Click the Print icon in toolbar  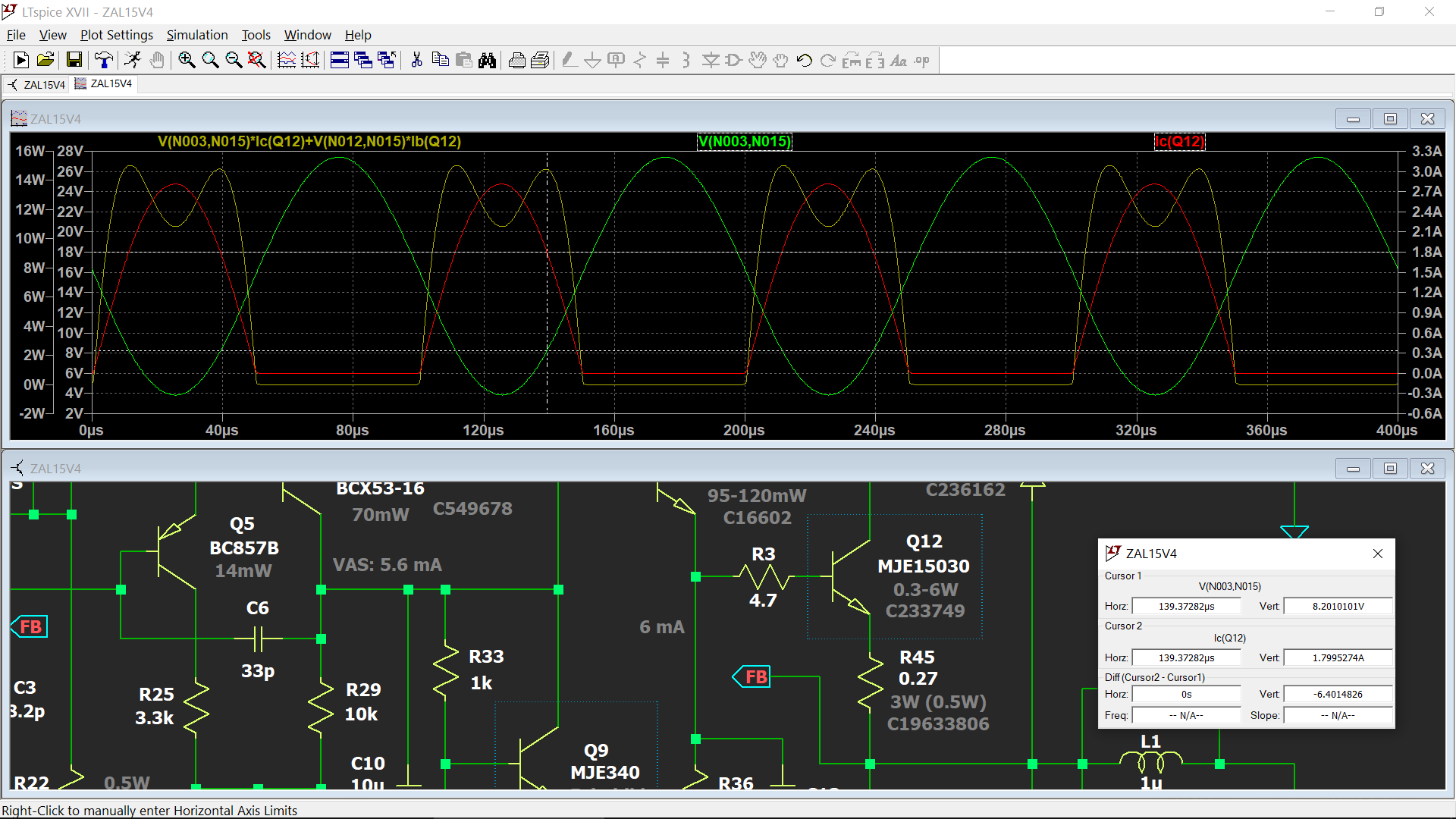(x=517, y=61)
